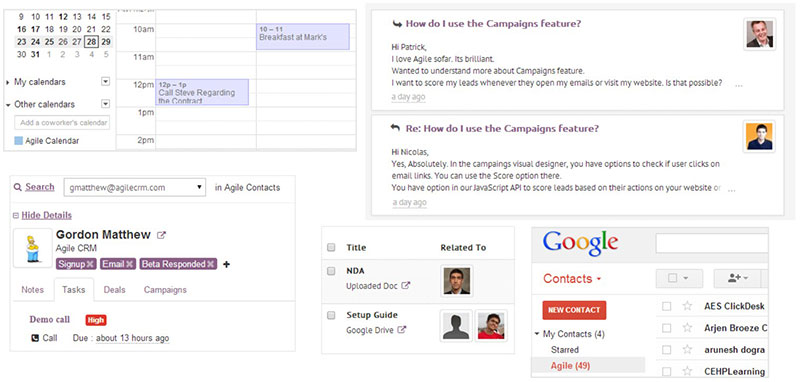Click the forward arrow icon on first message

click(396, 23)
